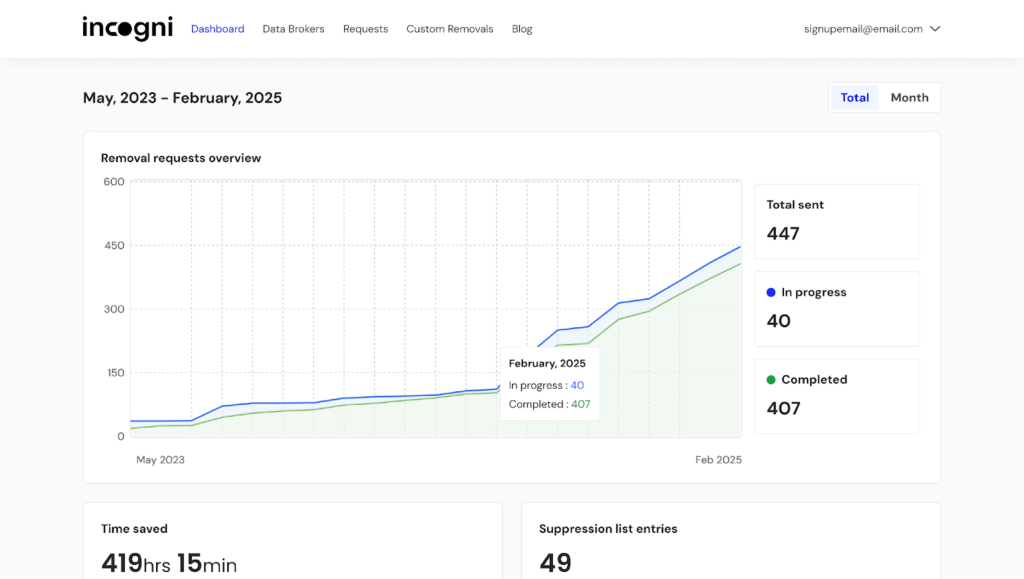The height and width of the screenshot is (579, 1024).
Task: Expand the date range May 2023 – February 2025
Action: (181, 97)
